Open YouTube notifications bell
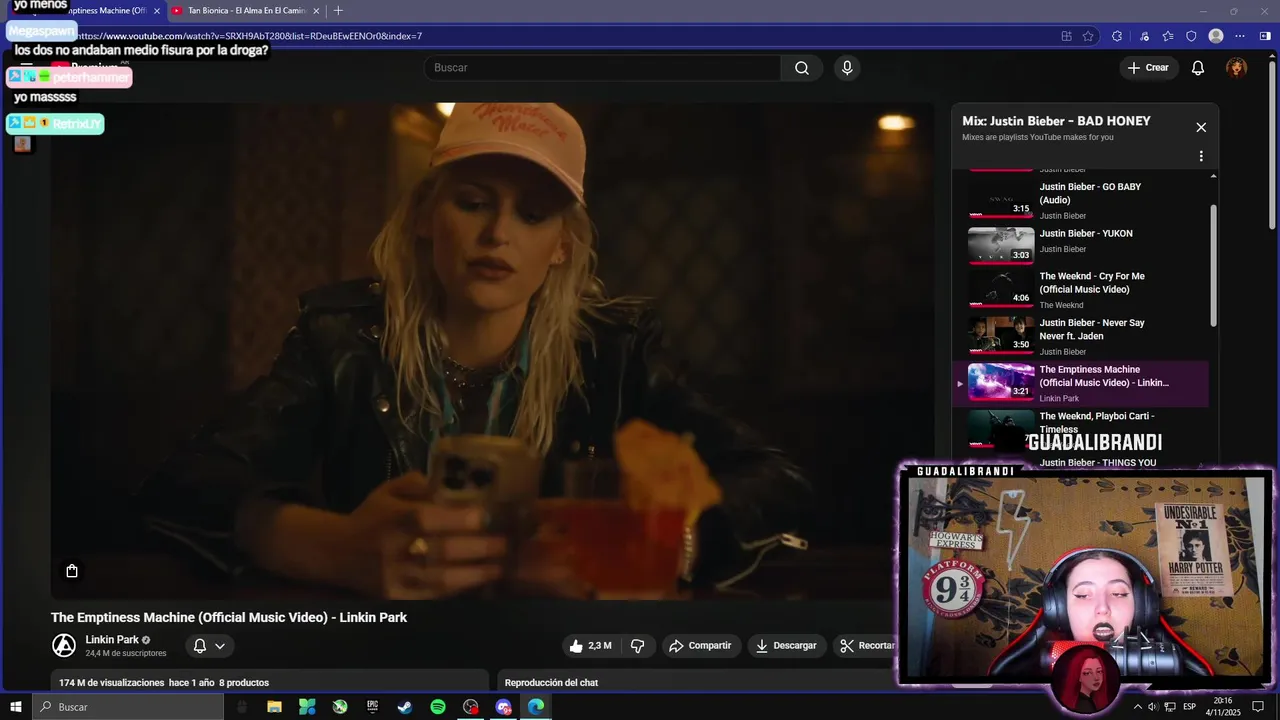1280x720 pixels. (x=1197, y=68)
